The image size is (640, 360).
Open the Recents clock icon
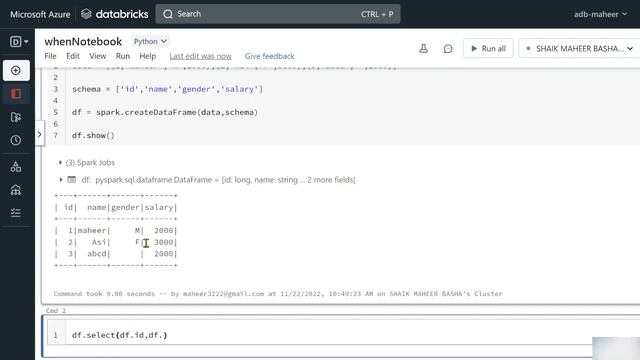click(x=16, y=140)
